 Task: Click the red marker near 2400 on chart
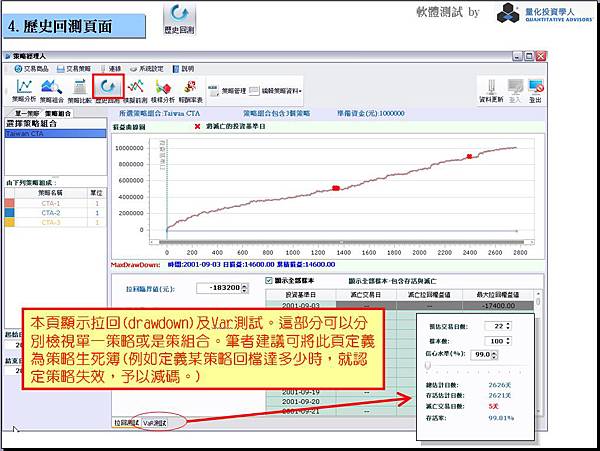(x=470, y=156)
